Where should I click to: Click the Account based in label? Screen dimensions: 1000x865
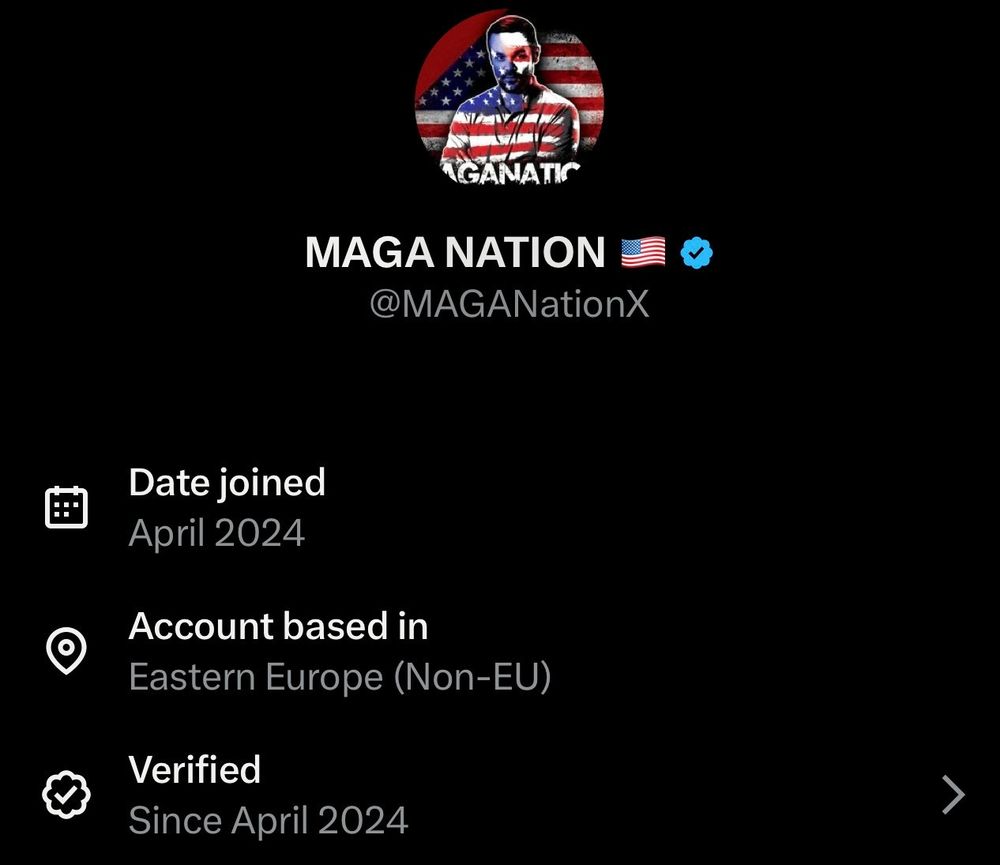click(278, 627)
